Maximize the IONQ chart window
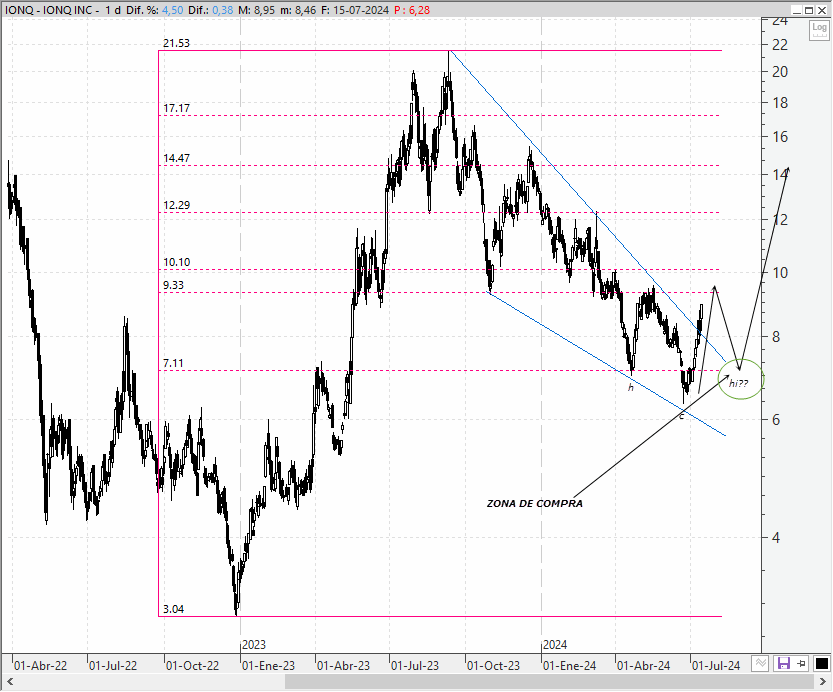The image size is (833, 692). coord(809,10)
